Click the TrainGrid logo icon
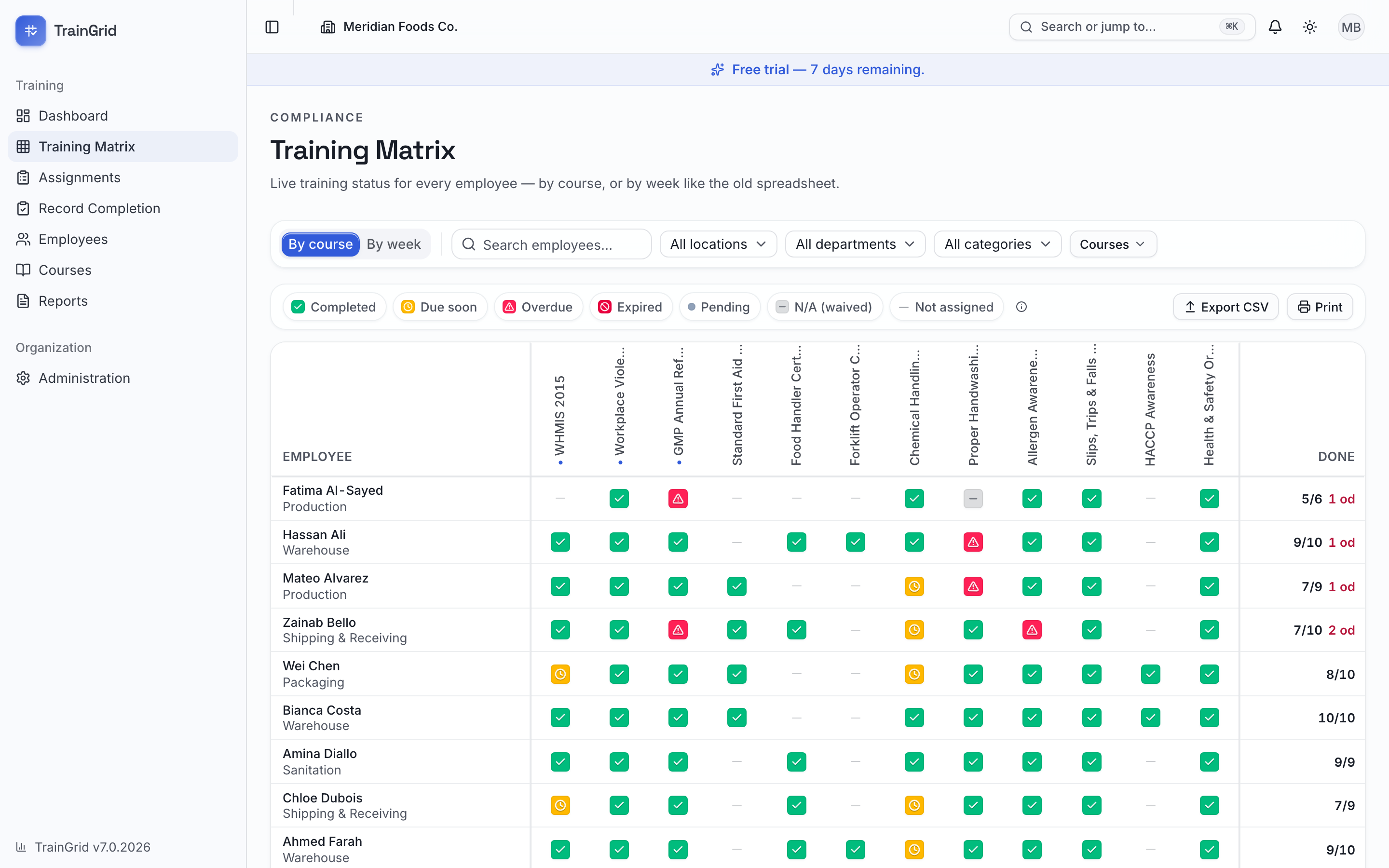1389x868 pixels. [31, 30]
